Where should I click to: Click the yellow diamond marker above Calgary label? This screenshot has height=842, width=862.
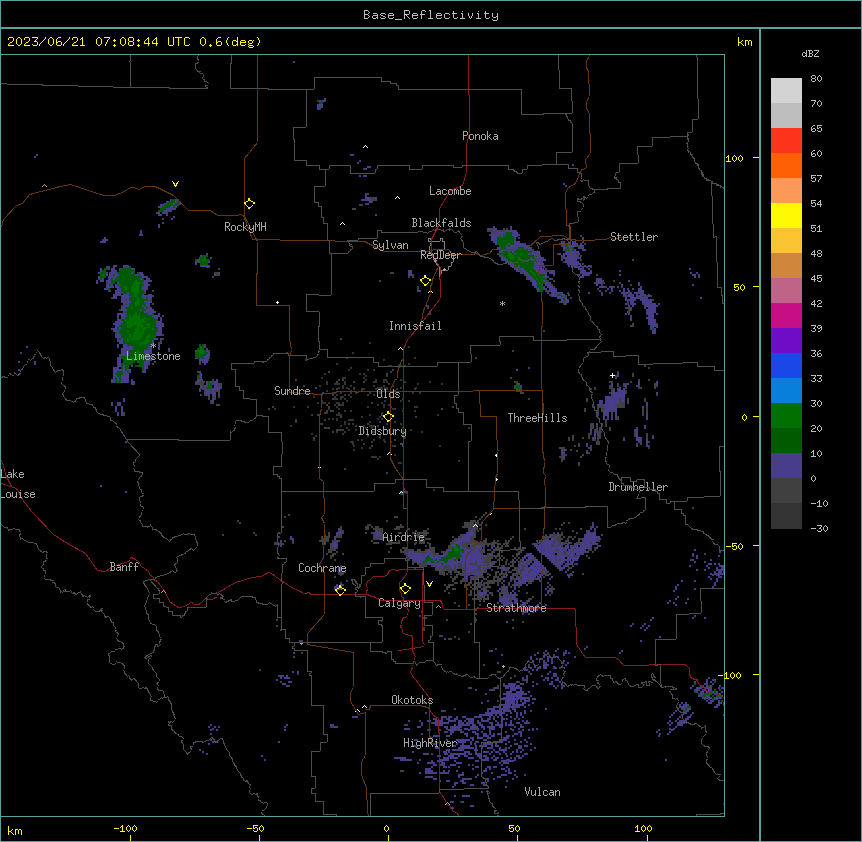[405, 589]
